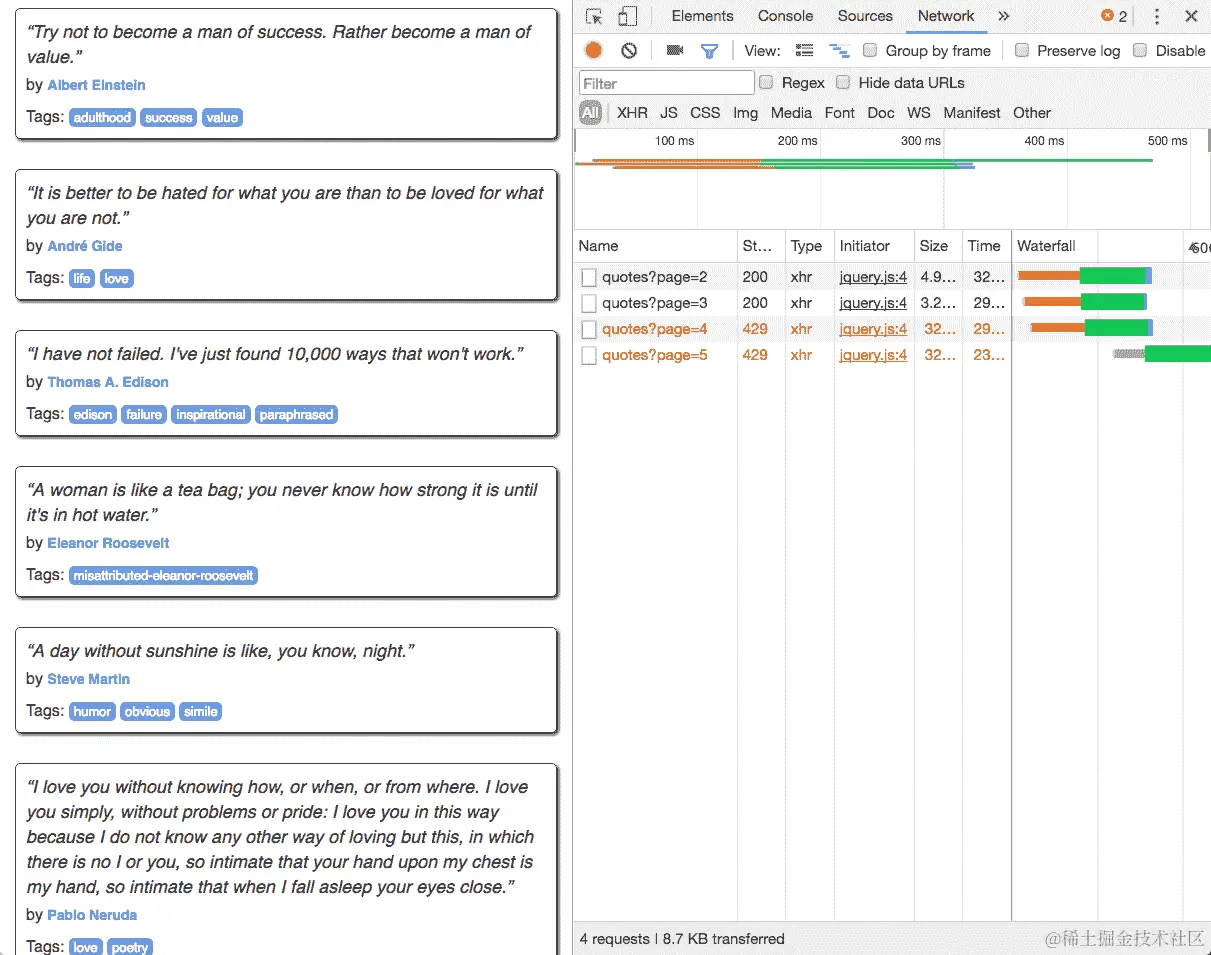Click the adulthood tag
Viewport: 1211px width, 955px height.
[102, 118]
